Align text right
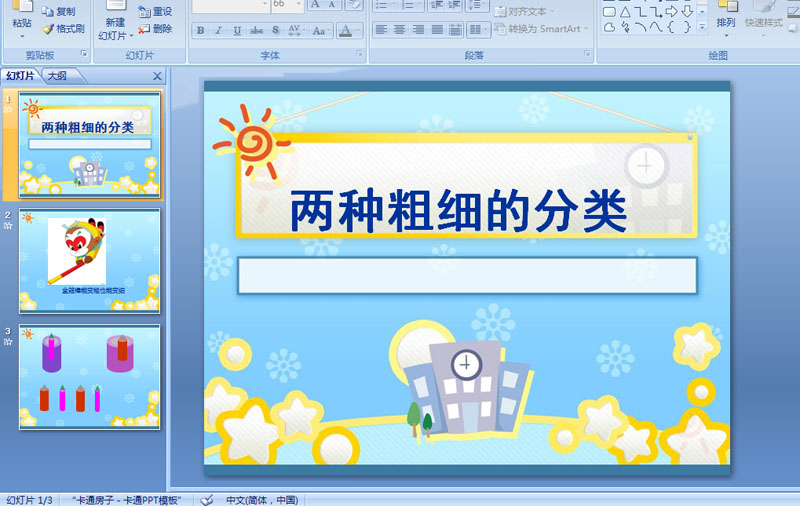The height and width of the screenshot is (506, 800). click(418, 30)
